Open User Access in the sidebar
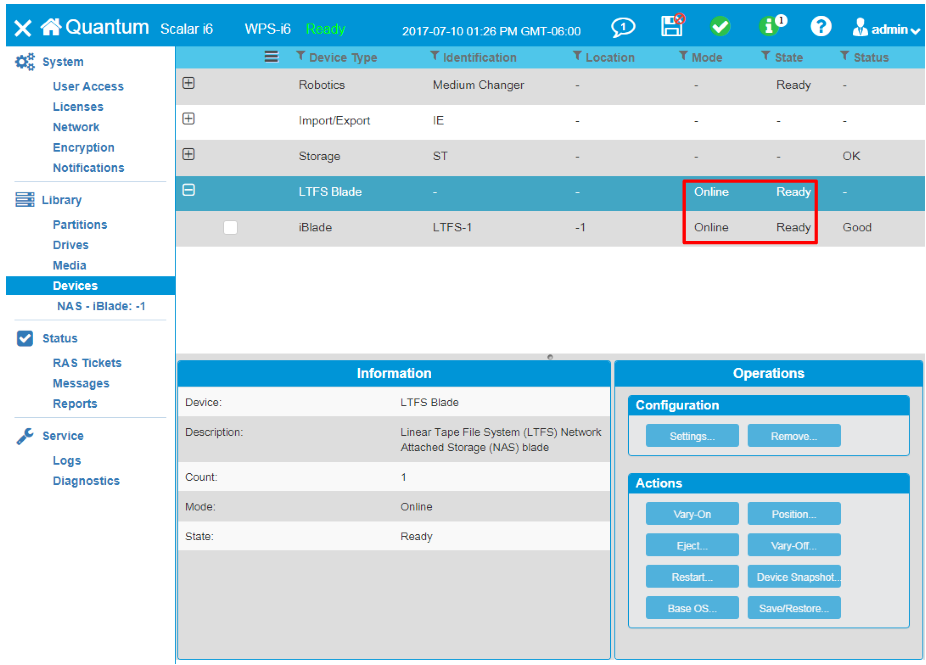The width and height of the screenshot is (926, 665). click(88, 86)
